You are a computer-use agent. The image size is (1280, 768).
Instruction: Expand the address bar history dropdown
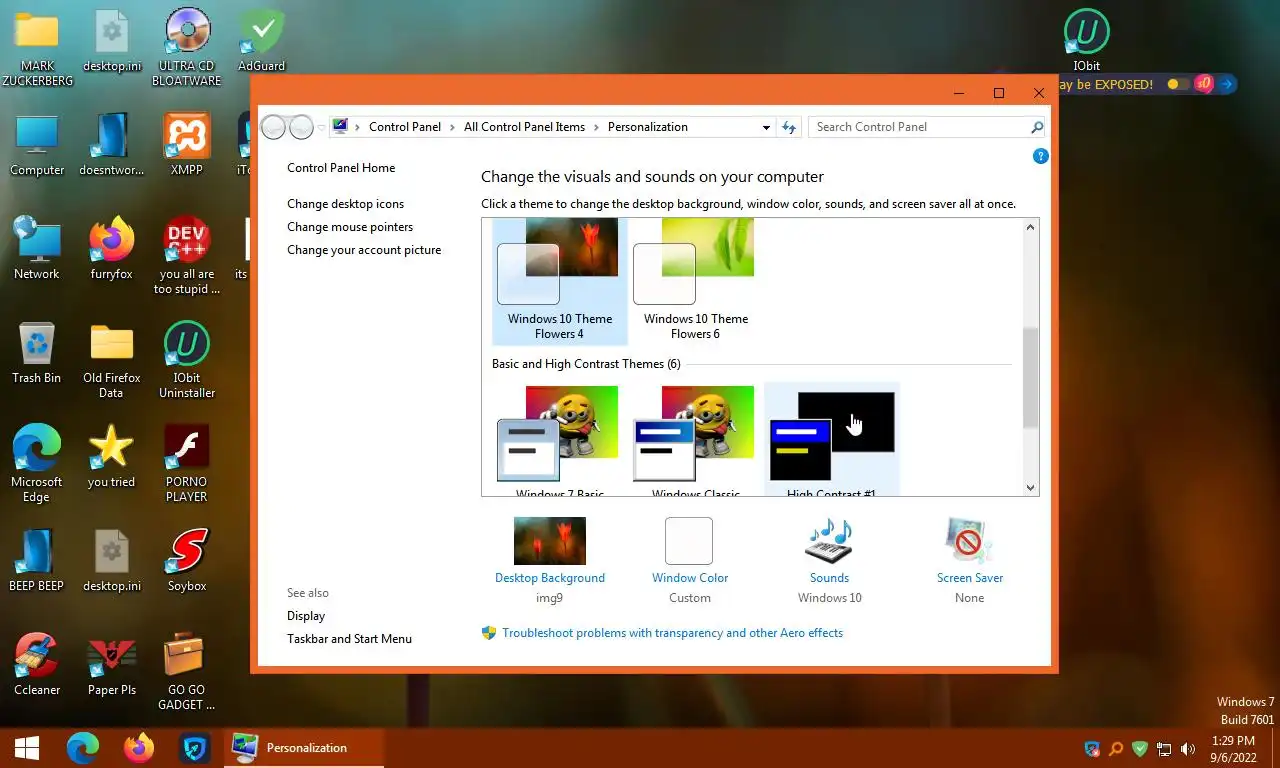766,127
